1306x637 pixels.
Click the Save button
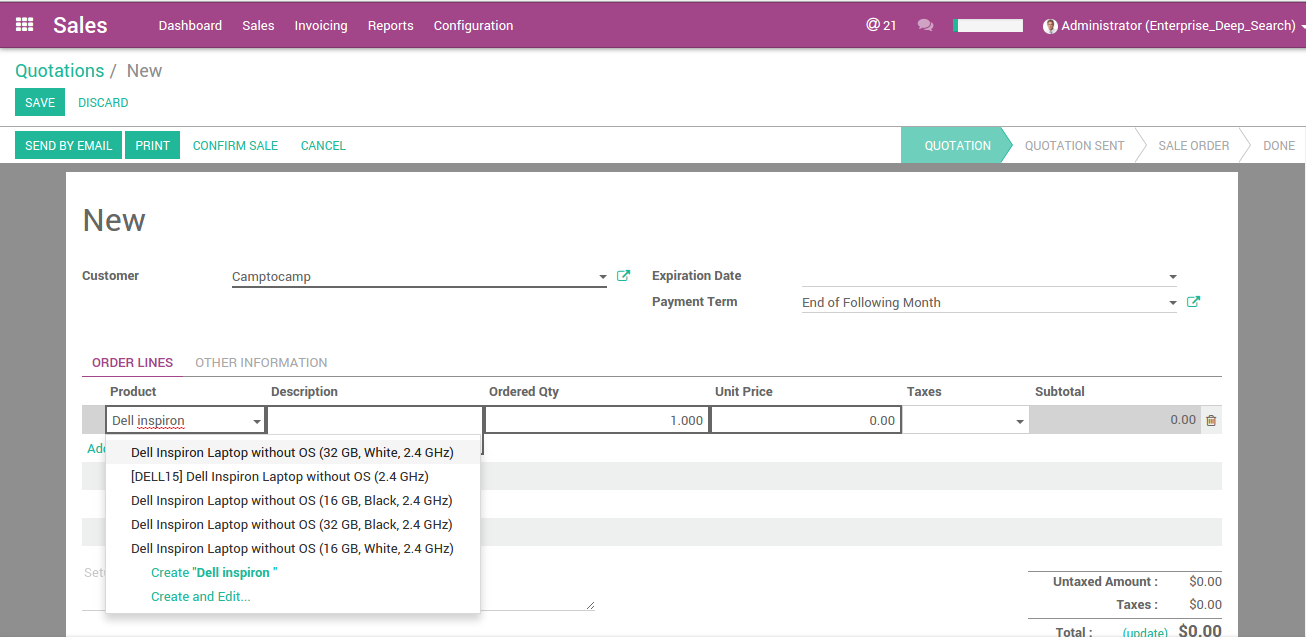[x=40, y=102]
